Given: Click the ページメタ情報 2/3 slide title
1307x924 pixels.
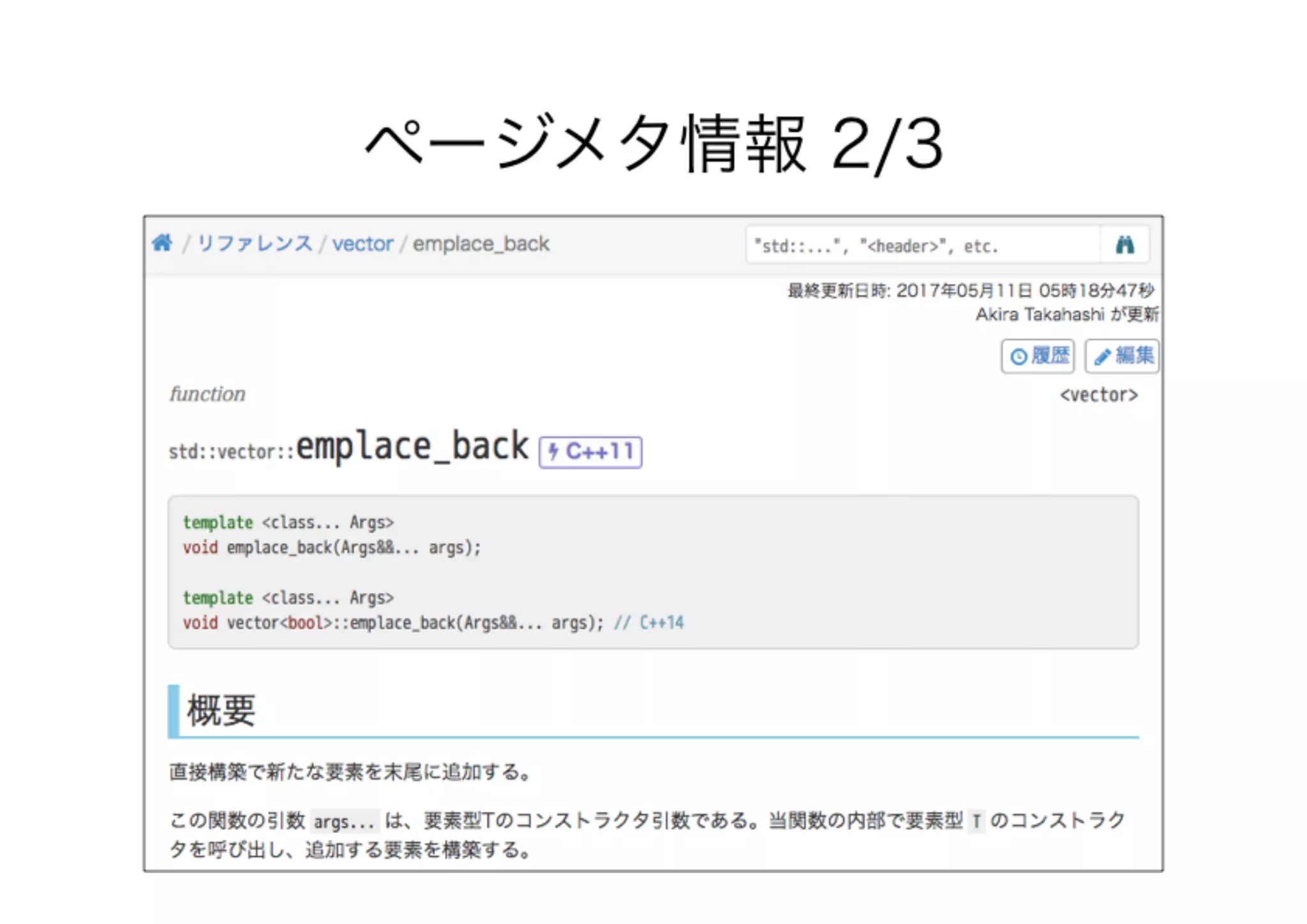Looking at the screenshot, I should point(653,144).
